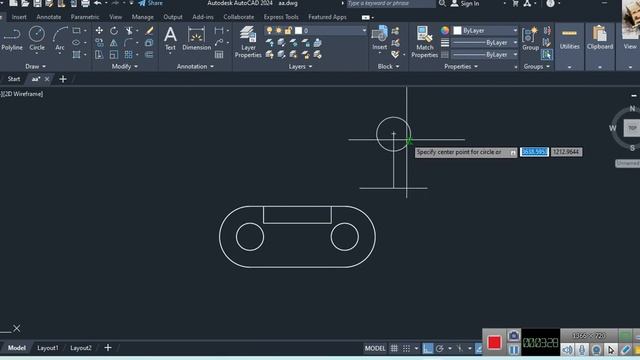This screenshot has width=640, height=360.
Task: Click the Undo arrow in quick access toolbar
Action: 98,3
